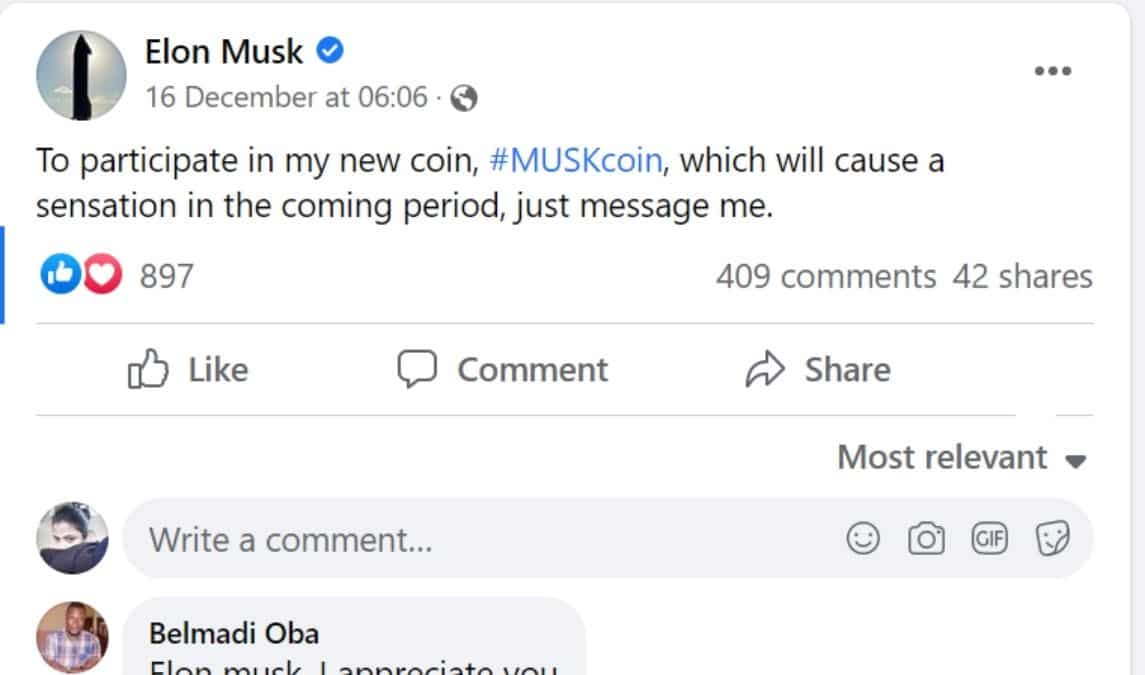Open Belmadi Oba's profile picture
1145x675 pixels.
(x=72, y=637)
